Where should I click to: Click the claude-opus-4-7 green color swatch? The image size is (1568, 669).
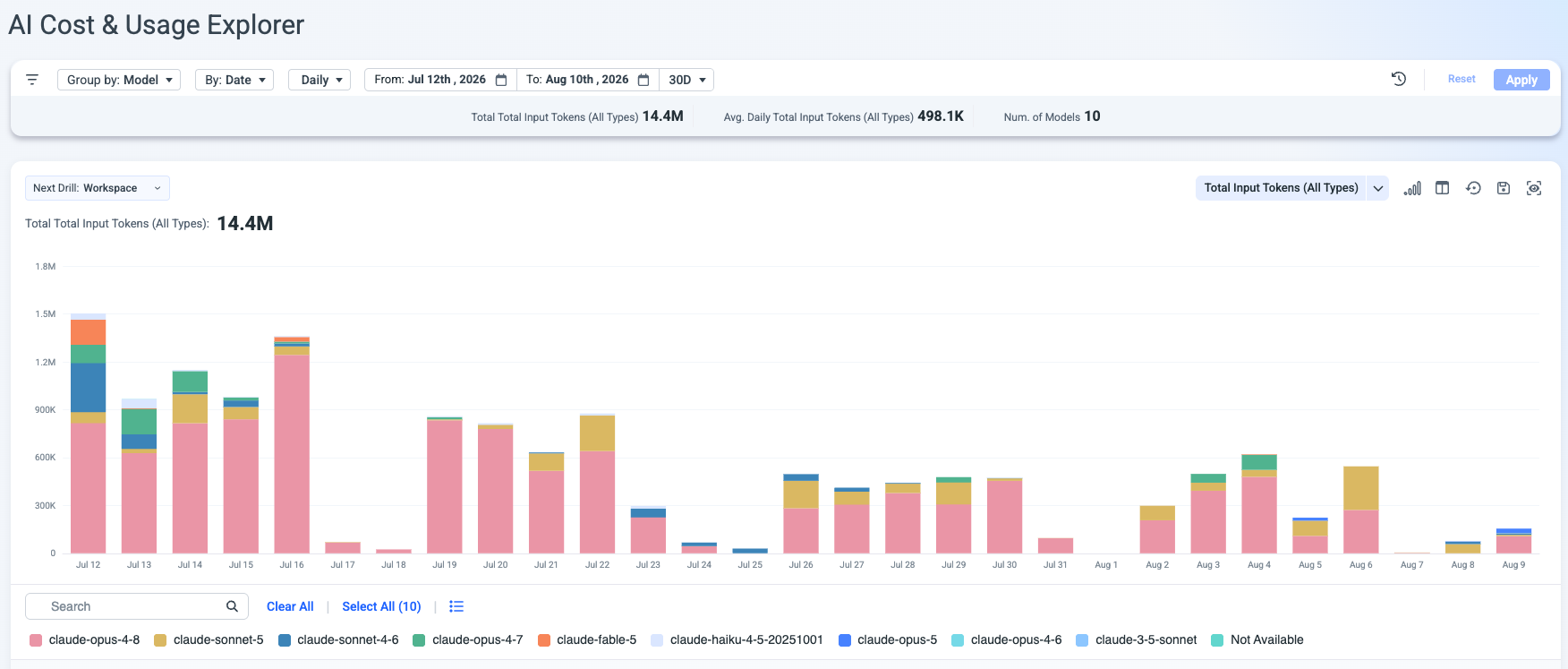click(419, 640)
